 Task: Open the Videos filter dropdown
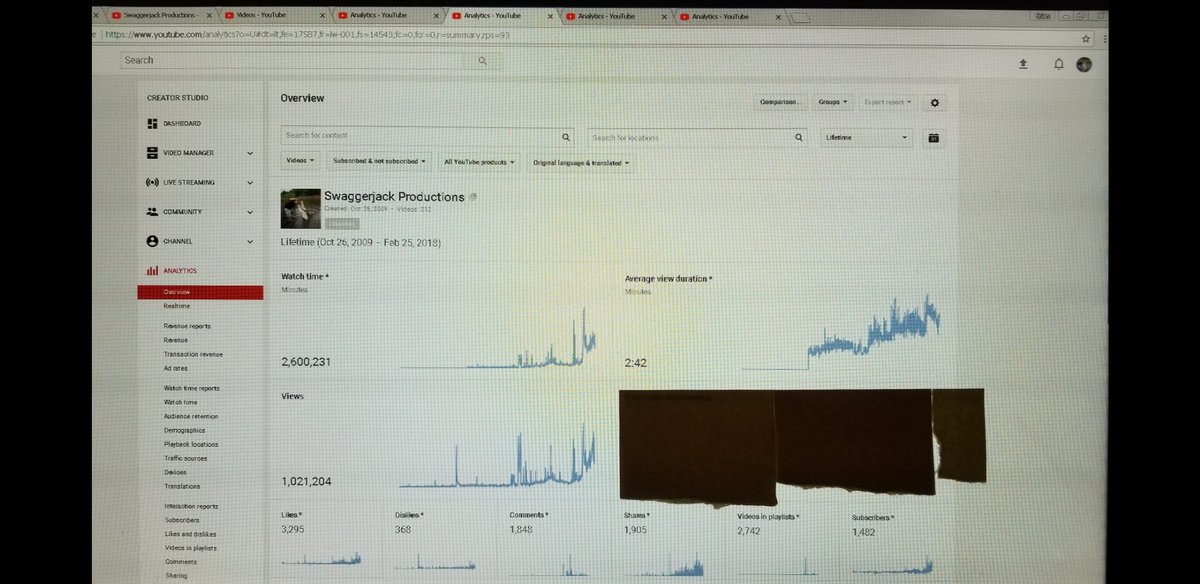pos(300,160)
